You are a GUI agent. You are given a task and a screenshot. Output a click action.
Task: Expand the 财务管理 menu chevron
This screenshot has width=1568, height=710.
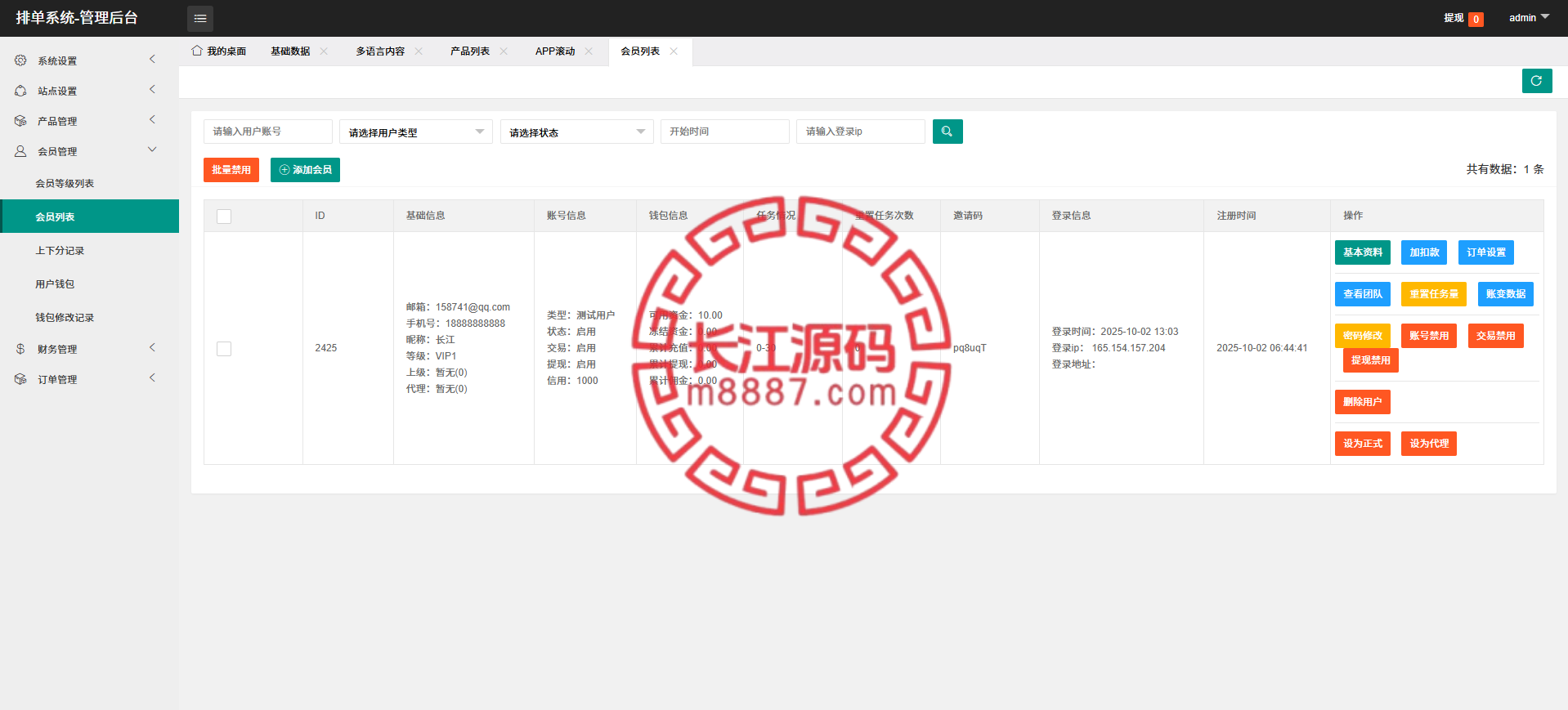coord(152,348)
